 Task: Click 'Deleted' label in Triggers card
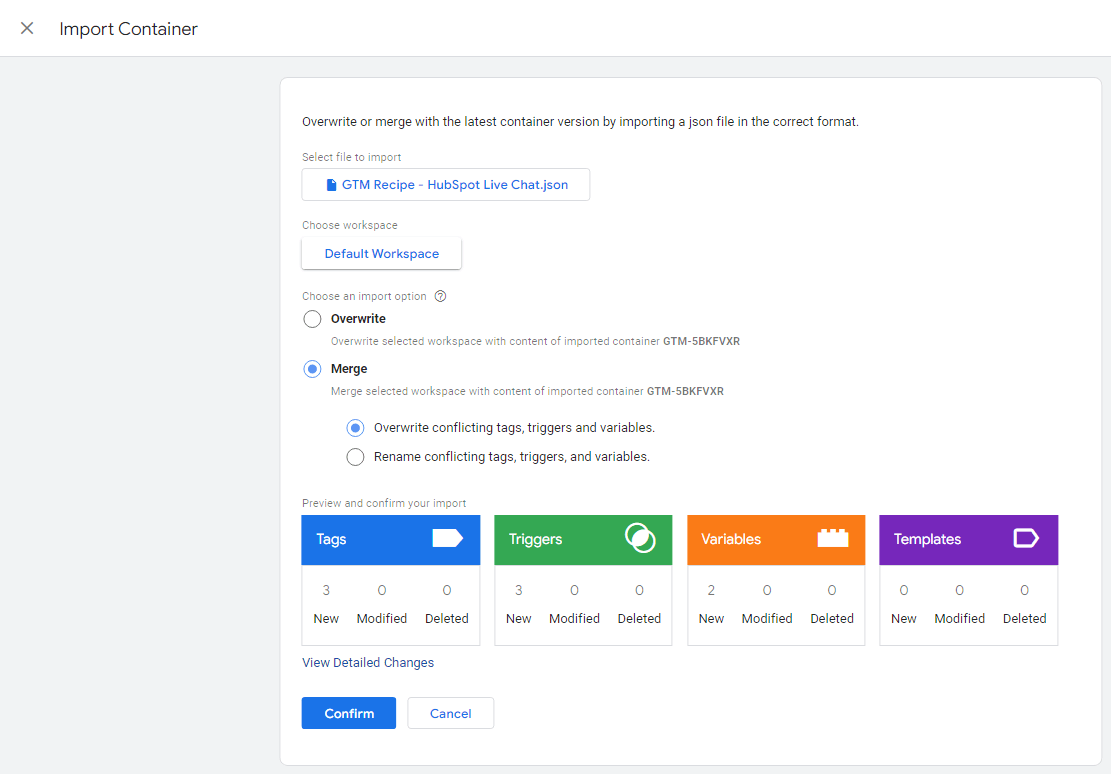(x=639, y=619)
